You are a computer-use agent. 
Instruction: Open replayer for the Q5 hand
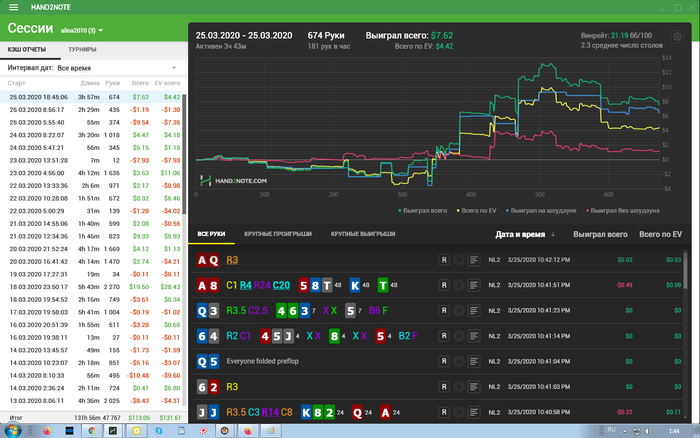[x=444, y=361]
